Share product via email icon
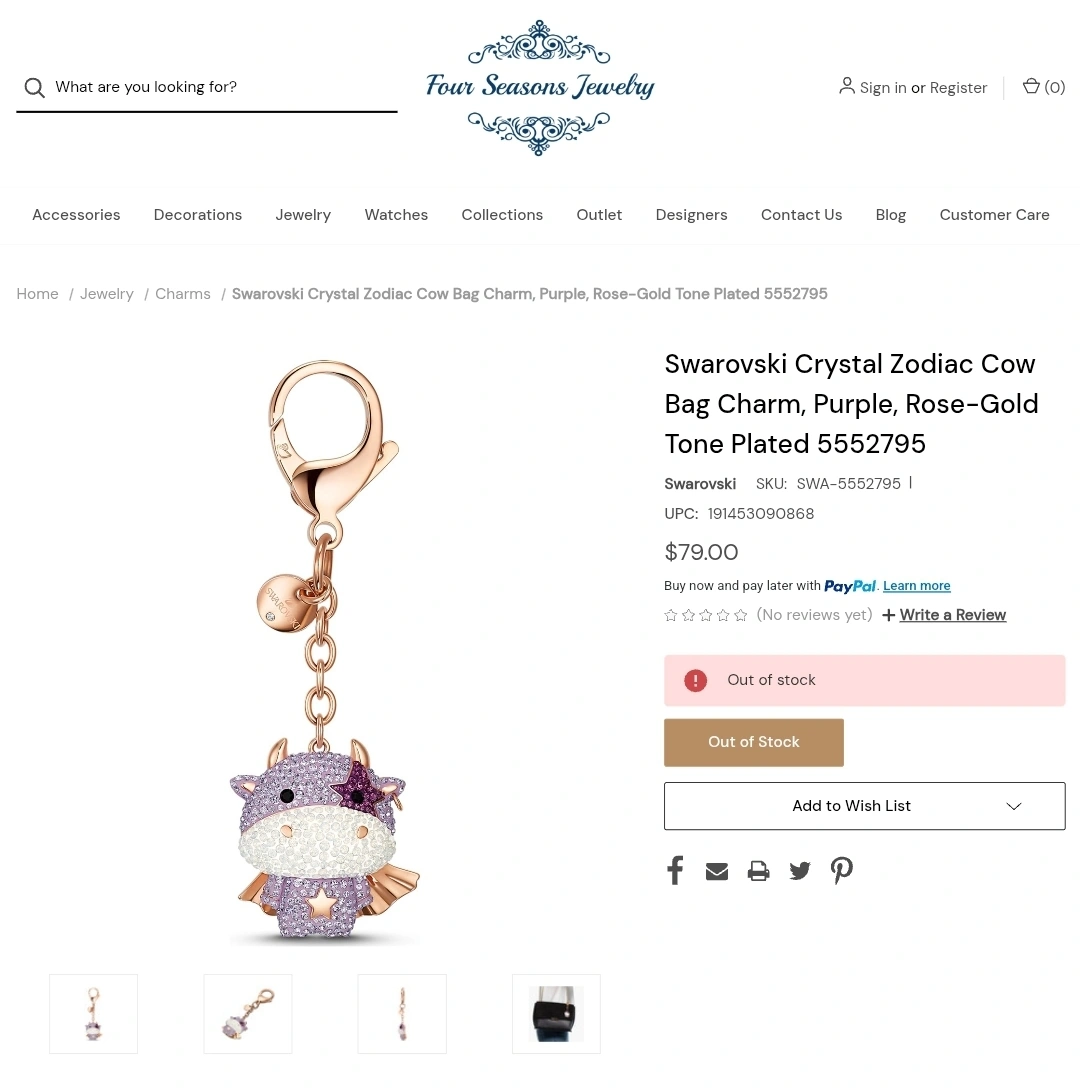Viewport: 1080px width, 1089px height. point(717,871)
